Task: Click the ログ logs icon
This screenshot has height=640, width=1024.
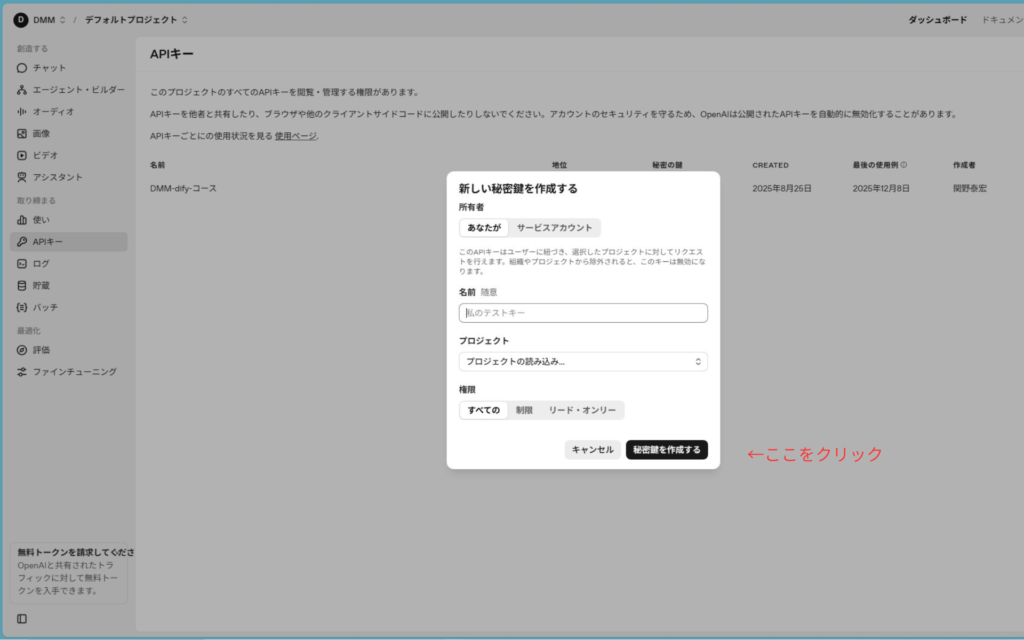Action: pyautogui.click(x=22, y=264)
